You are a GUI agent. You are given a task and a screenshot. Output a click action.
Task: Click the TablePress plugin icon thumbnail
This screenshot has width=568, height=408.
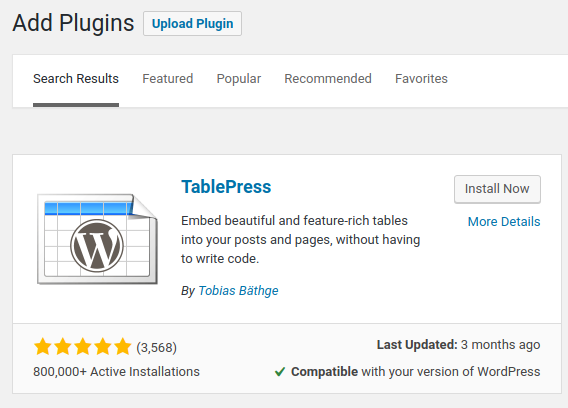(x=97, y=239)
